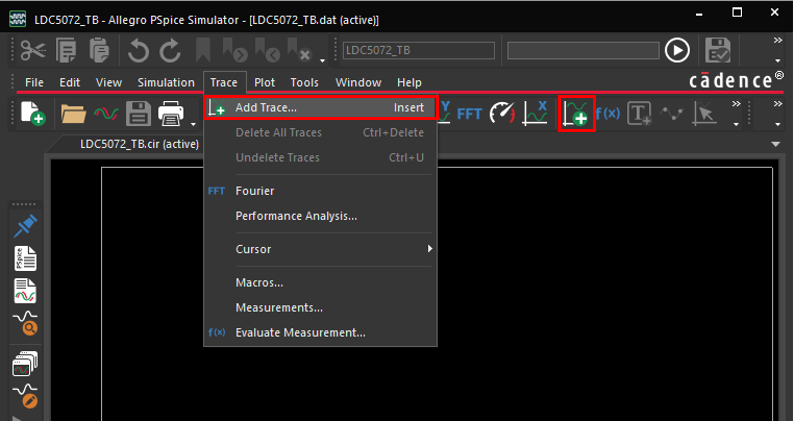Click the Undo arrow icon
The width and height of the screenshot is (793, 422).
coord(138,50)
